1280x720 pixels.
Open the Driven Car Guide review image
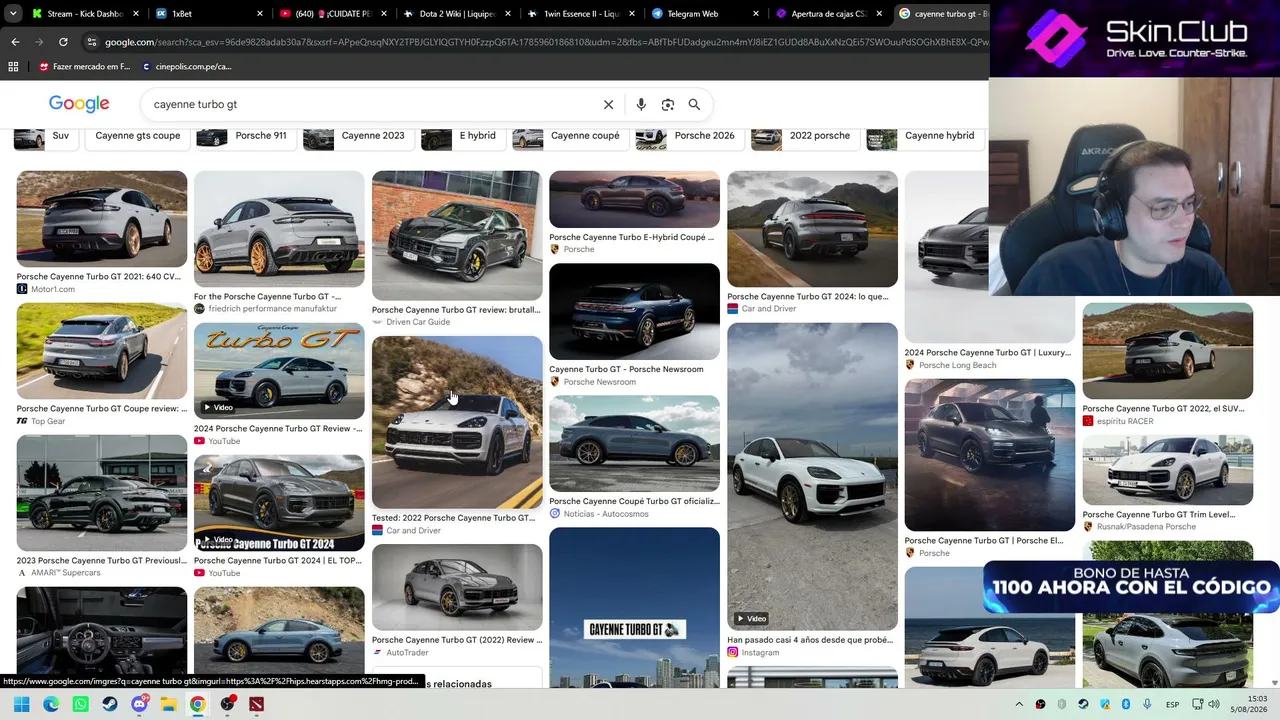[457, 236]
